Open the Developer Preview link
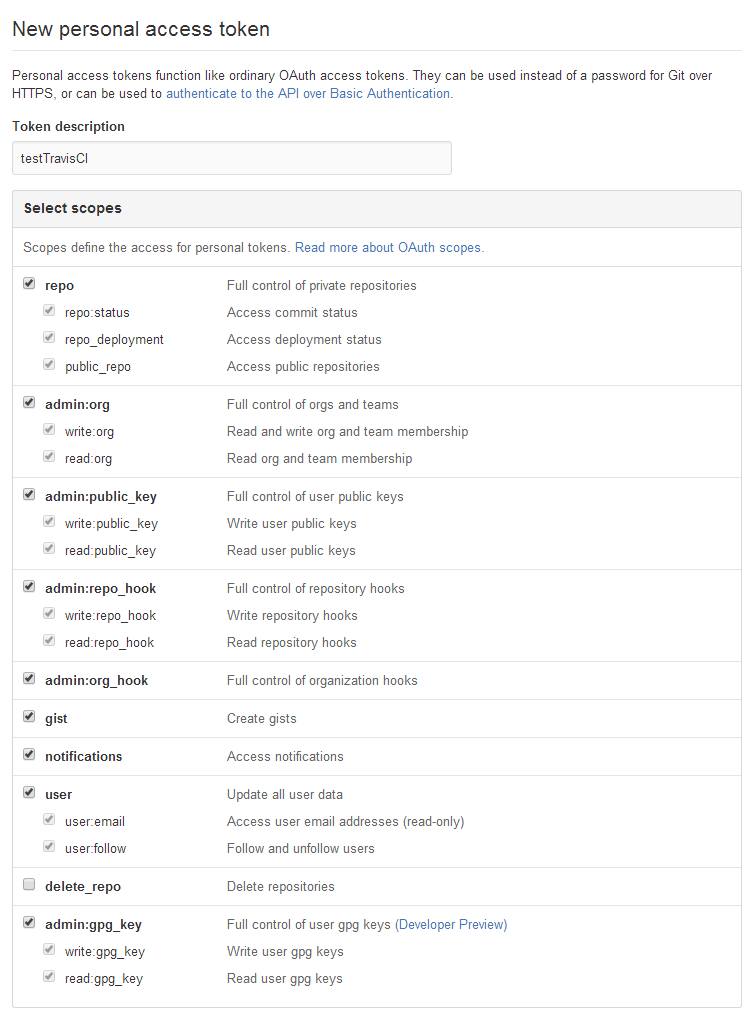The height and width of the screenshot is (1022, 753). (451, 925)
